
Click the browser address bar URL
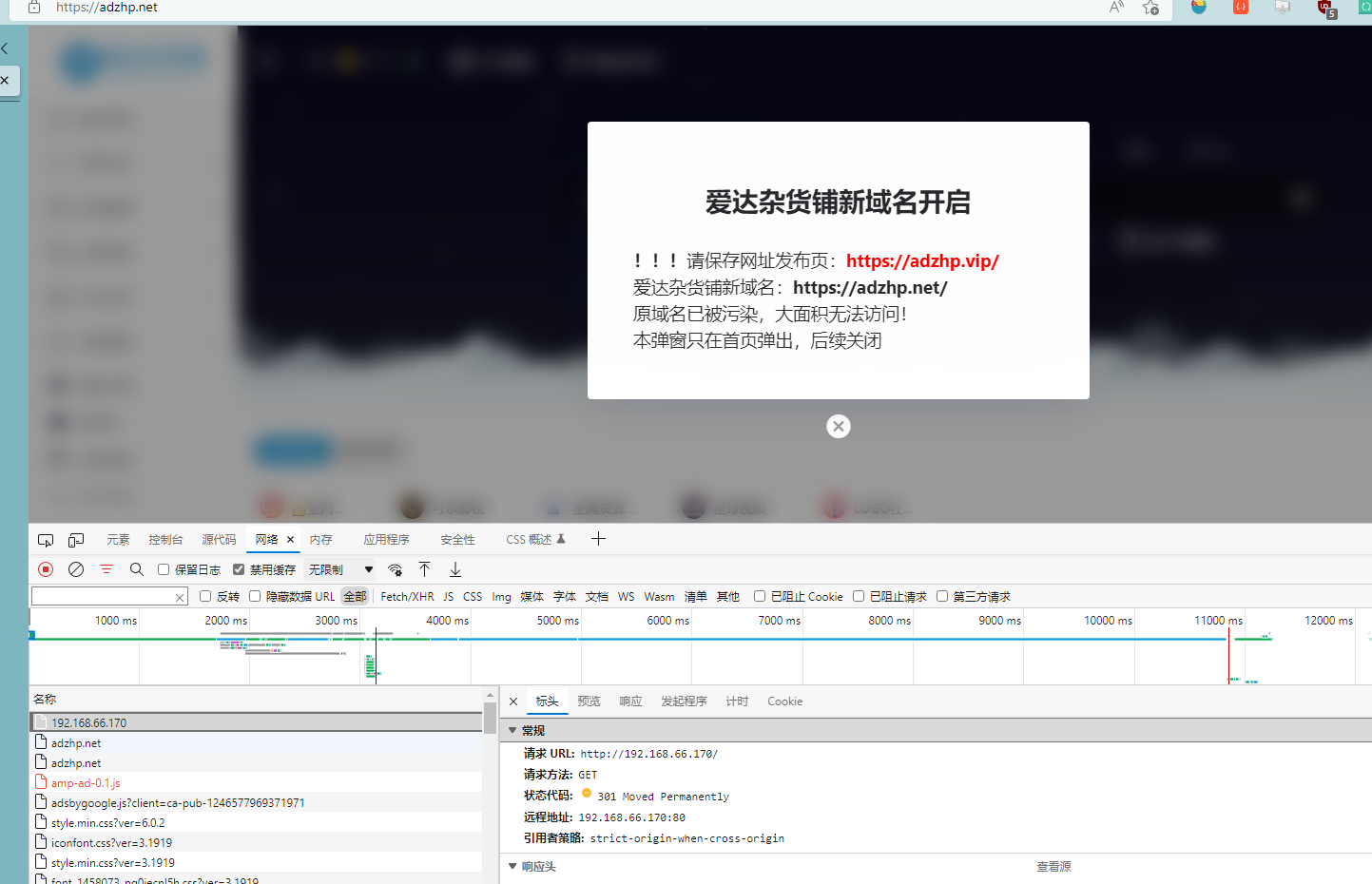[106, 8]
